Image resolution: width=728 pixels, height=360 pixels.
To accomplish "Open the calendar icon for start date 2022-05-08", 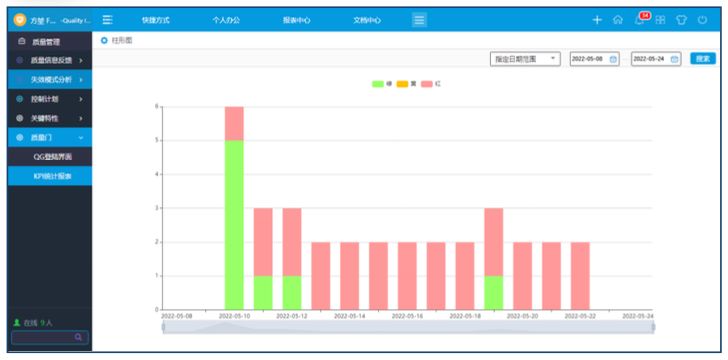I will [613, 59].
